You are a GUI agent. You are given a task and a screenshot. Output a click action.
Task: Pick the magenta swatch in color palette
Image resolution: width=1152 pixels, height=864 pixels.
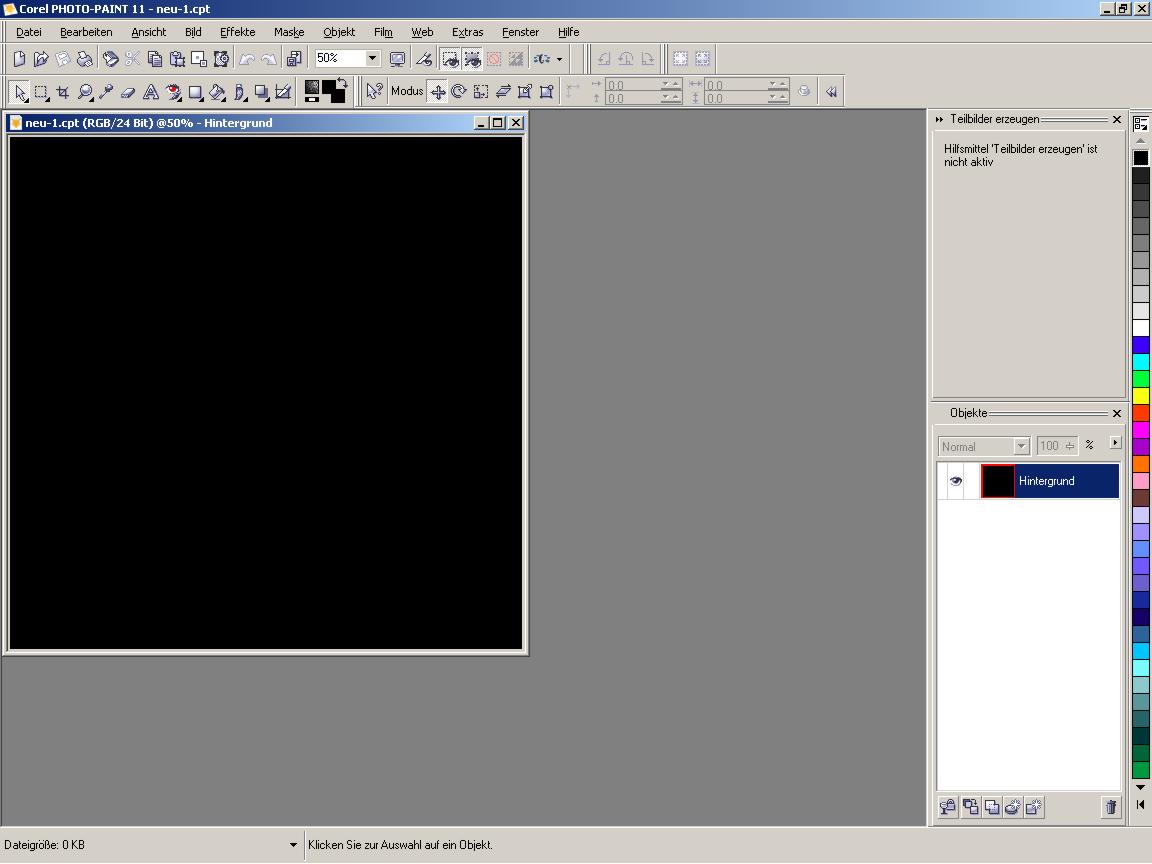click(1140, 430)
